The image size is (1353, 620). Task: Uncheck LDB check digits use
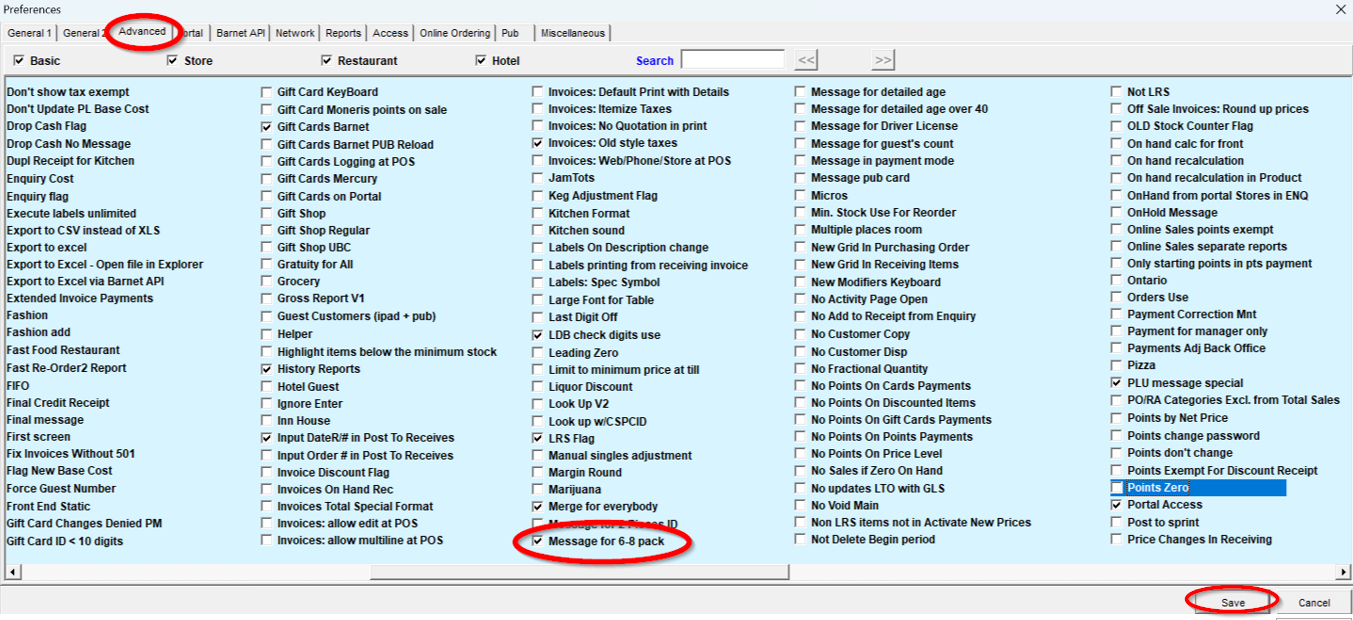click(538, 335)
